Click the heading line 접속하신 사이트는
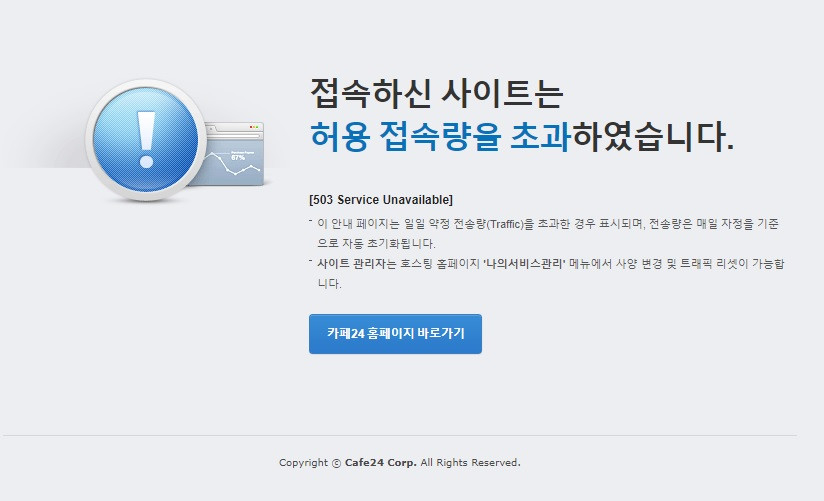 pos(437,93)
